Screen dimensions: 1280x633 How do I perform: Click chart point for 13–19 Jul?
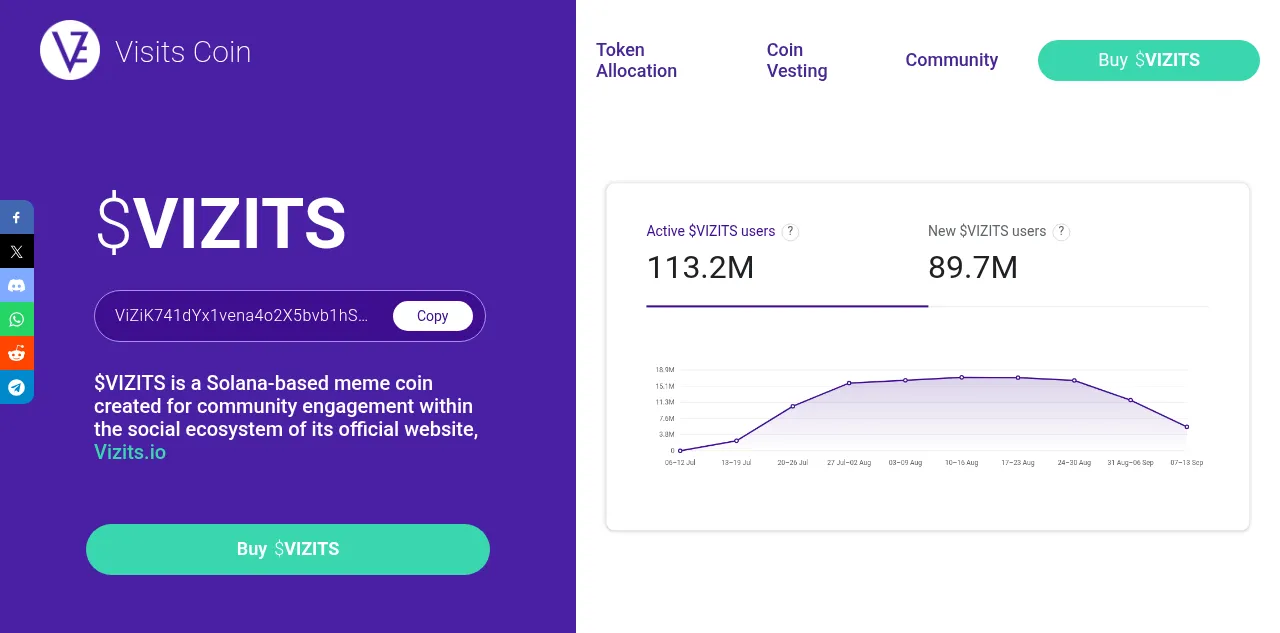[x=737, y=441]
